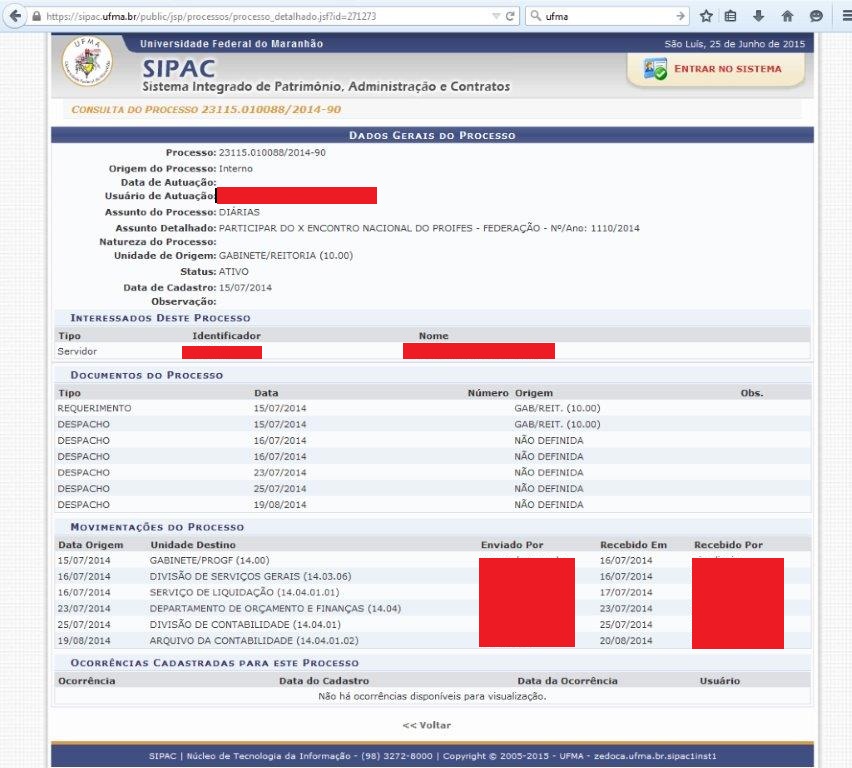
Task: Click the search arrow to submit 'ufma'
Action: point(681,16)
